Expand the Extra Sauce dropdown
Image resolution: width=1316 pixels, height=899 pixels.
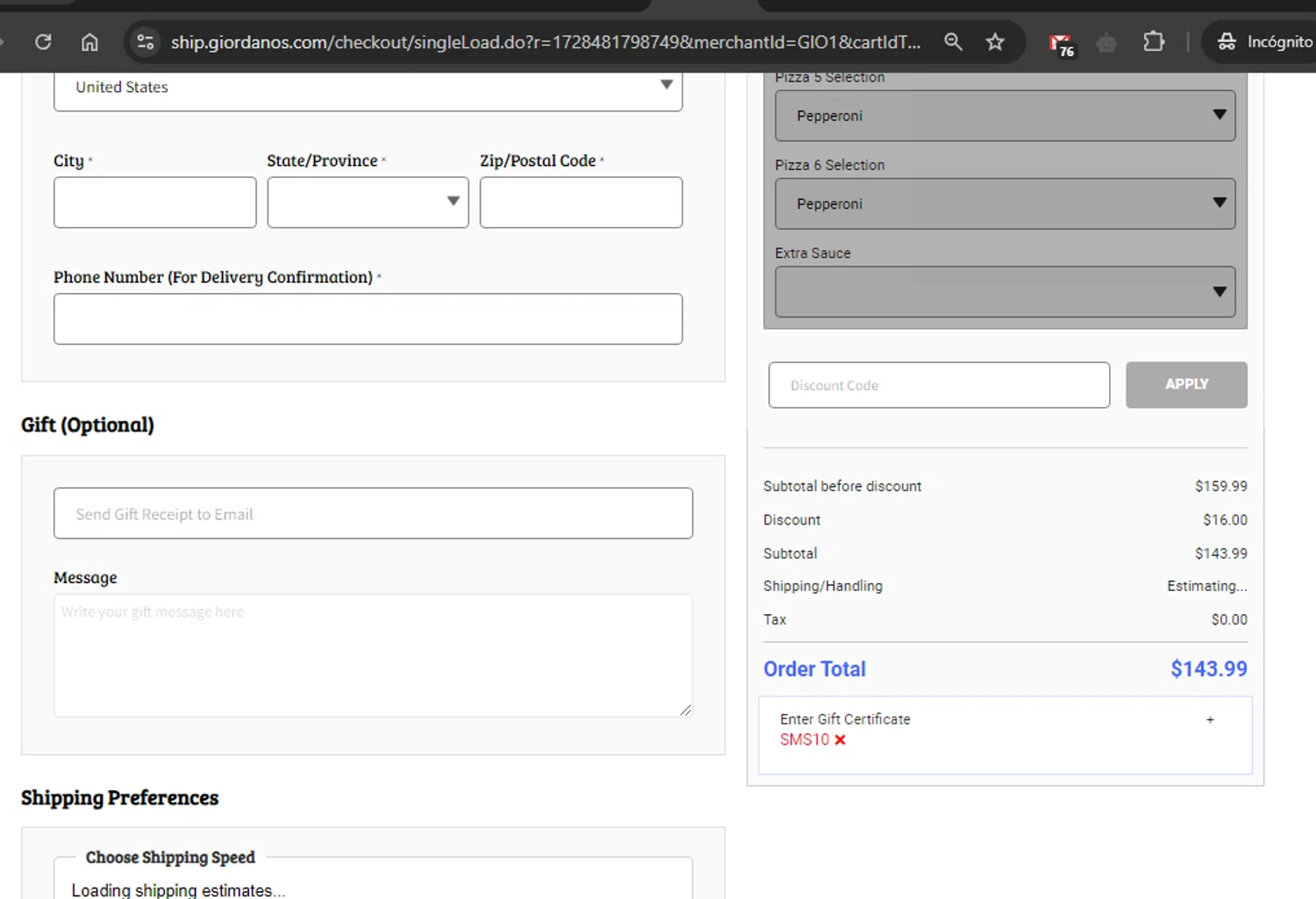(1005, 292)
